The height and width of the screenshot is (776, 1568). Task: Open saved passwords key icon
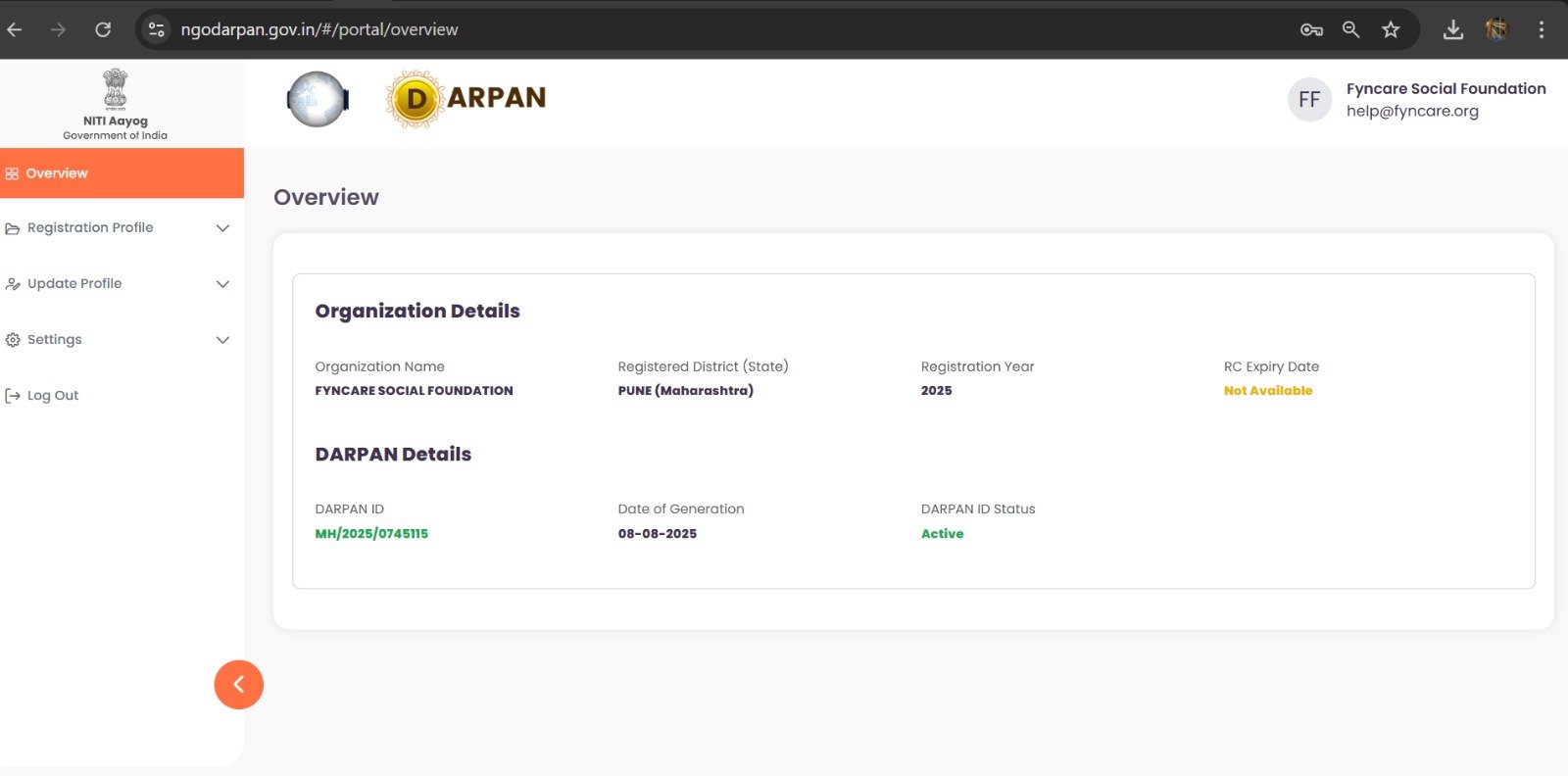[1311, 29]
